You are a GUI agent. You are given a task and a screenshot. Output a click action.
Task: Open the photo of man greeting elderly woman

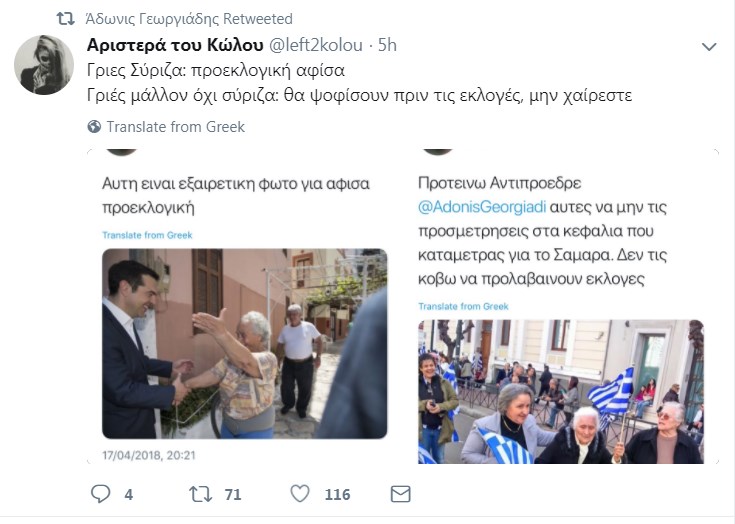coord(245,344)
